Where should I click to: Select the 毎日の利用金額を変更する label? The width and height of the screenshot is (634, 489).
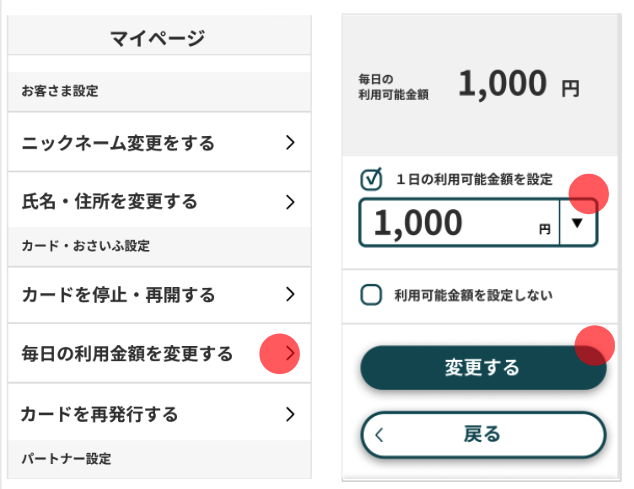point(127,353)
